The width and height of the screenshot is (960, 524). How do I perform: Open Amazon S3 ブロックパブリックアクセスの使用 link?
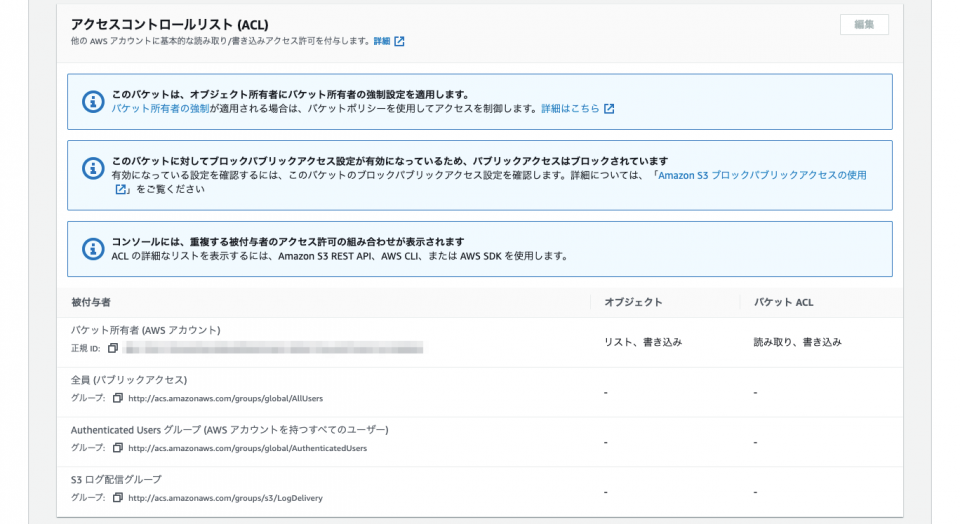click(x=762, y=175)
